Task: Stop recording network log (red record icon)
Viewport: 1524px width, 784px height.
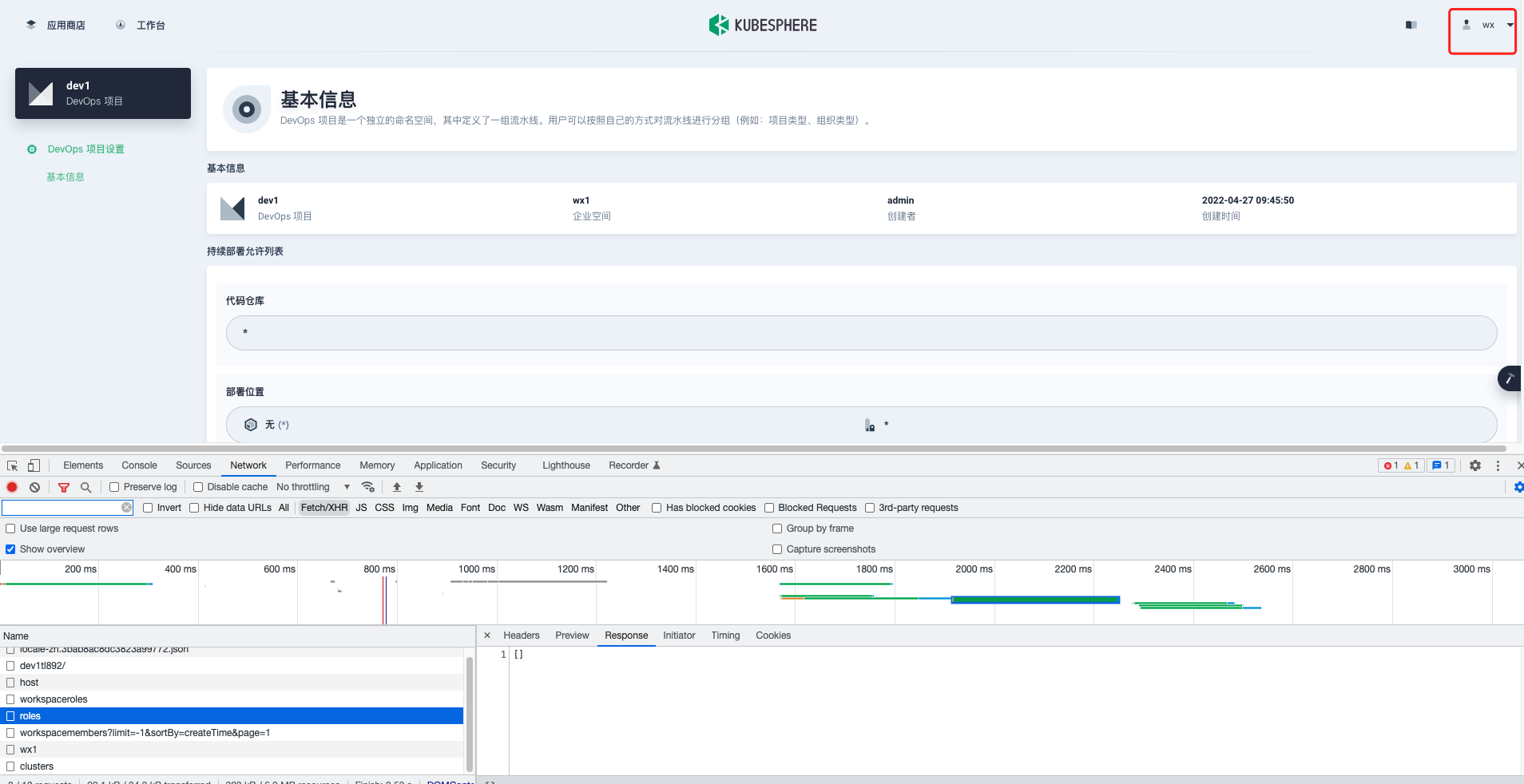Action: [12, 487]
